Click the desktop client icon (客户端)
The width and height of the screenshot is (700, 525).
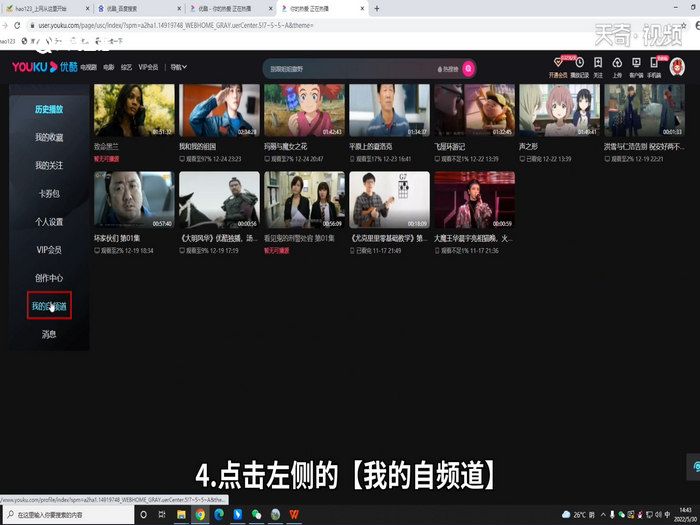click(636, 62)
